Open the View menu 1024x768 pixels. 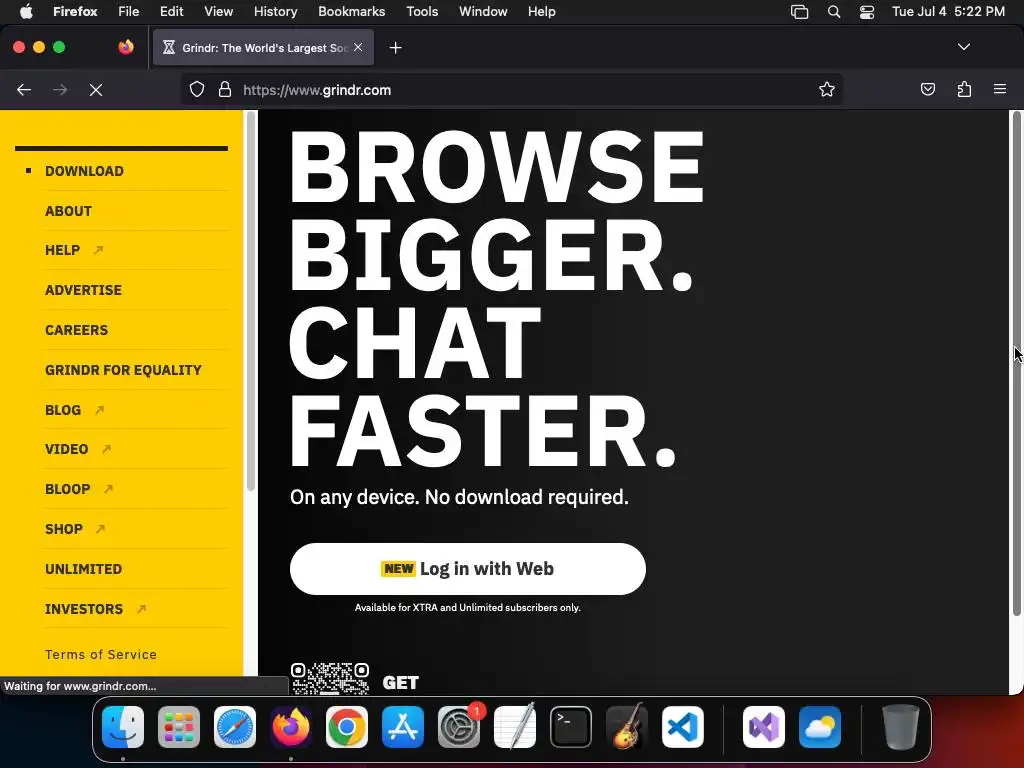(218, 11)
